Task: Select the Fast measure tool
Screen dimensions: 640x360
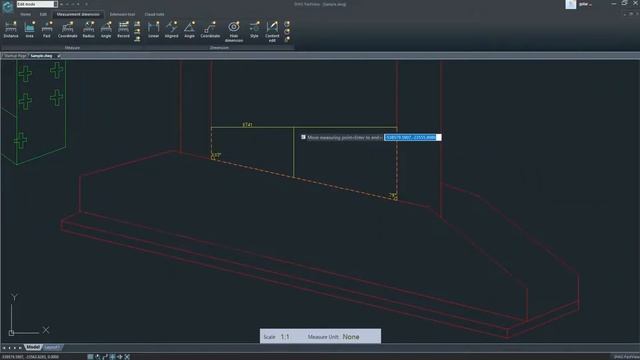Action: (x=47, y=30)
